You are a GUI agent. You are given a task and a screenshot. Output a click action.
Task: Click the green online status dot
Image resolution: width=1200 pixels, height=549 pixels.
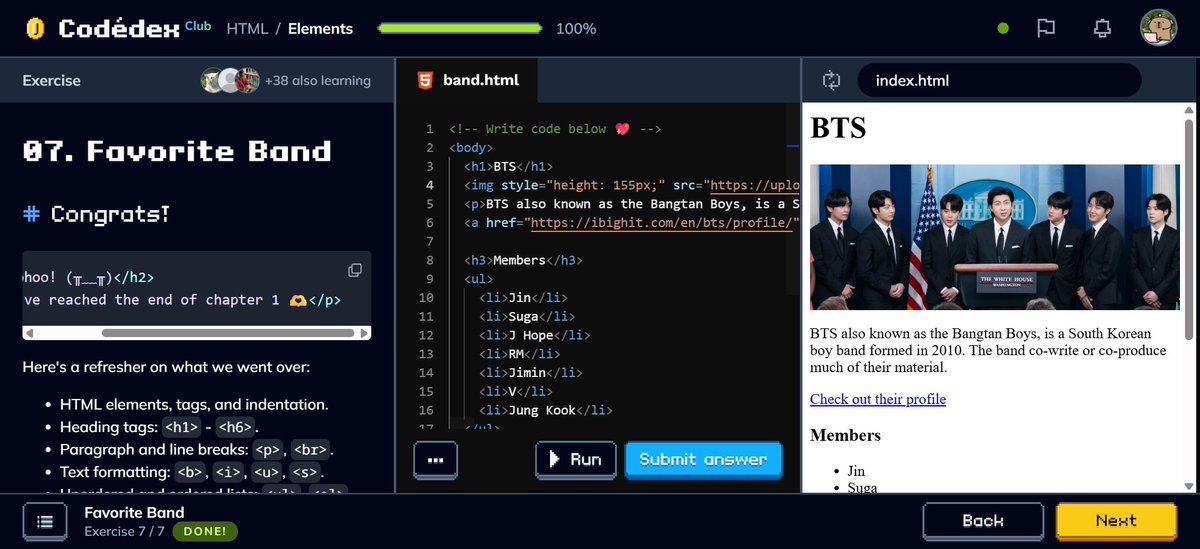[1003, 29]
